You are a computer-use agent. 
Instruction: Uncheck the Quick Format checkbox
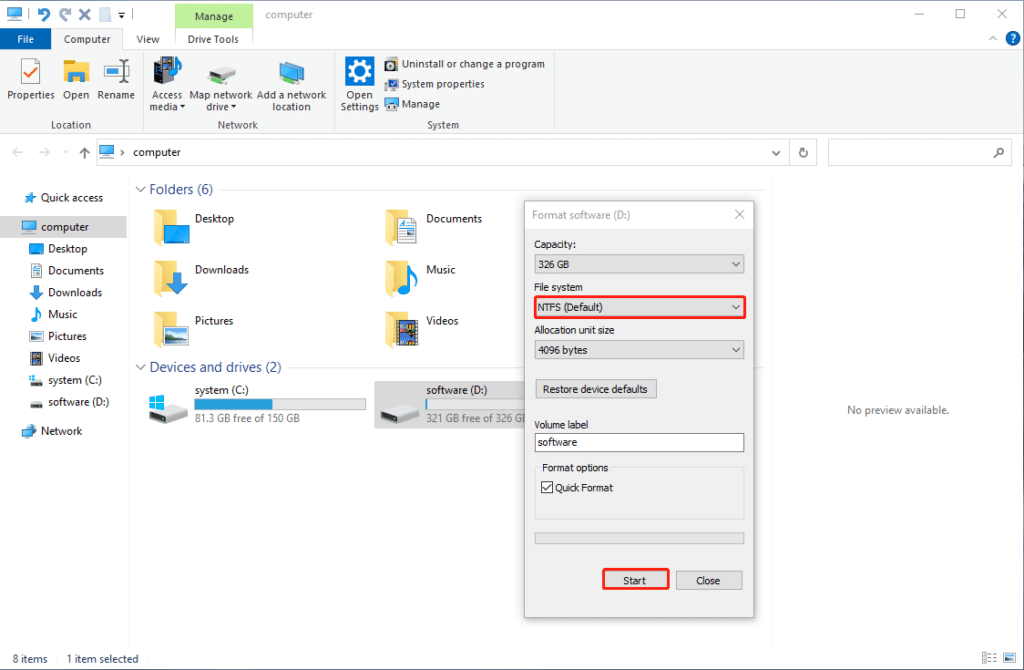(547, 487)
